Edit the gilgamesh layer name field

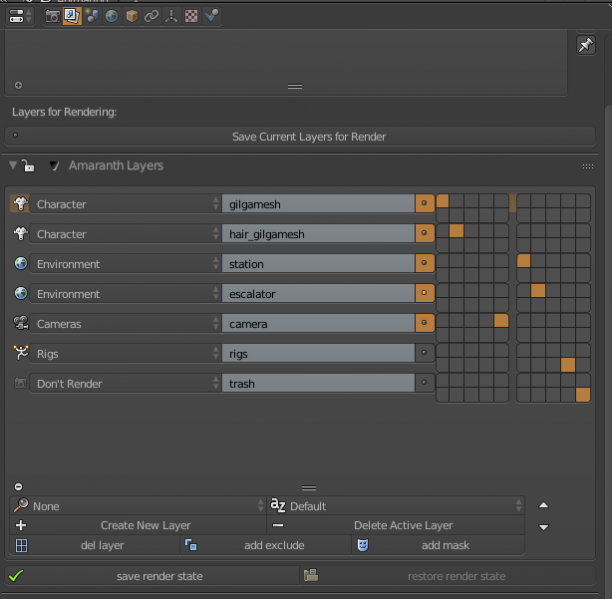[318, 204]
